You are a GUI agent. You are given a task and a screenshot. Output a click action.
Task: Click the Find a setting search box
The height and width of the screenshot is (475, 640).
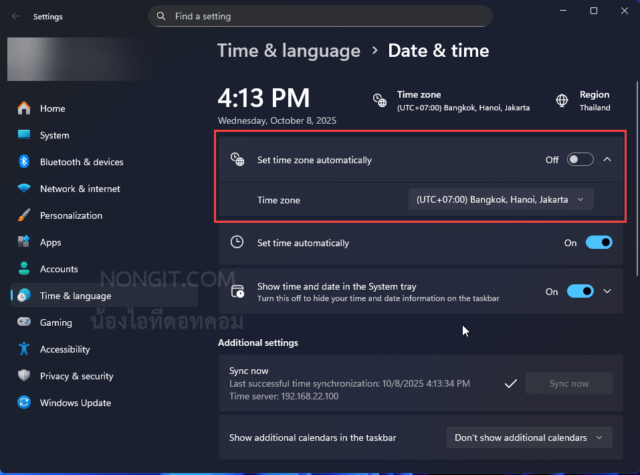click(320, 16)
